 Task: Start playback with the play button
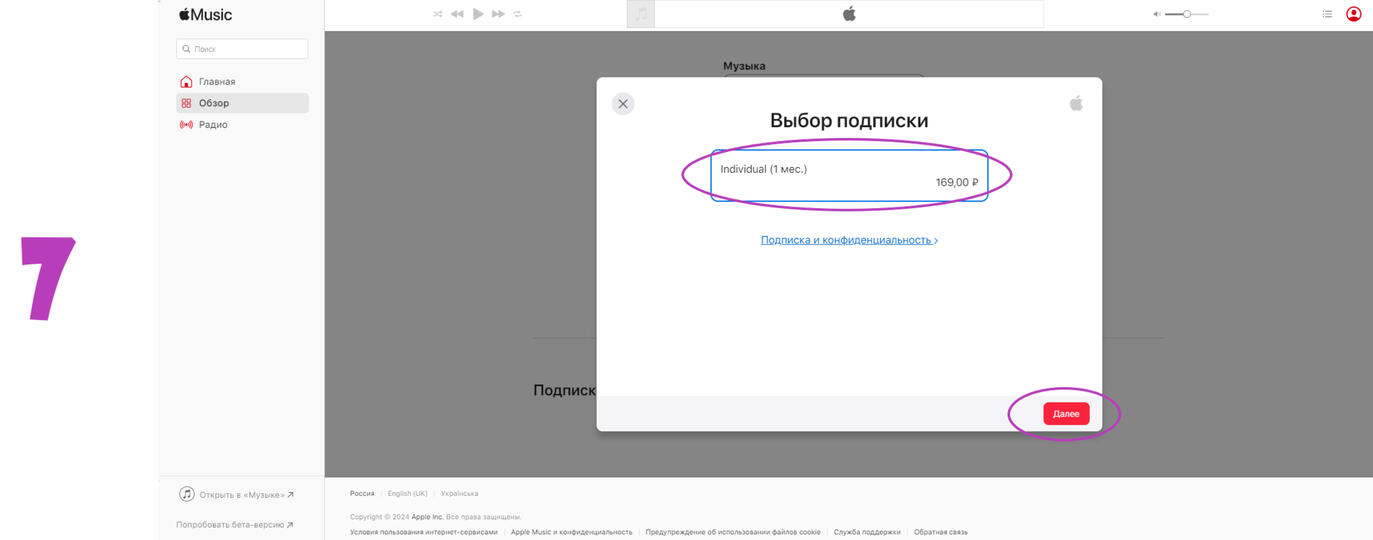[x=478, y=14]
